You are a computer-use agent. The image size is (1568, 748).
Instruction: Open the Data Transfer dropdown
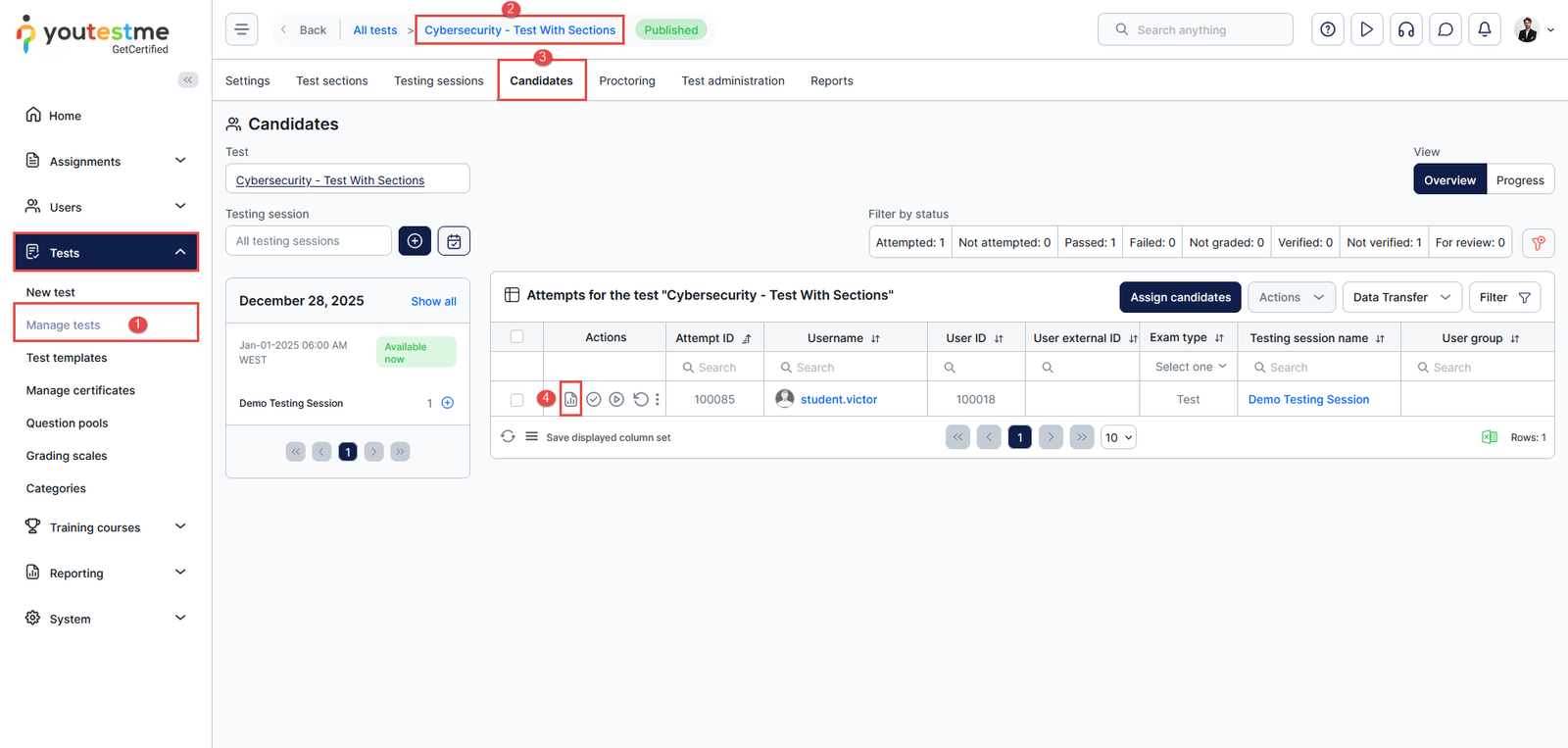(1400, 297)
